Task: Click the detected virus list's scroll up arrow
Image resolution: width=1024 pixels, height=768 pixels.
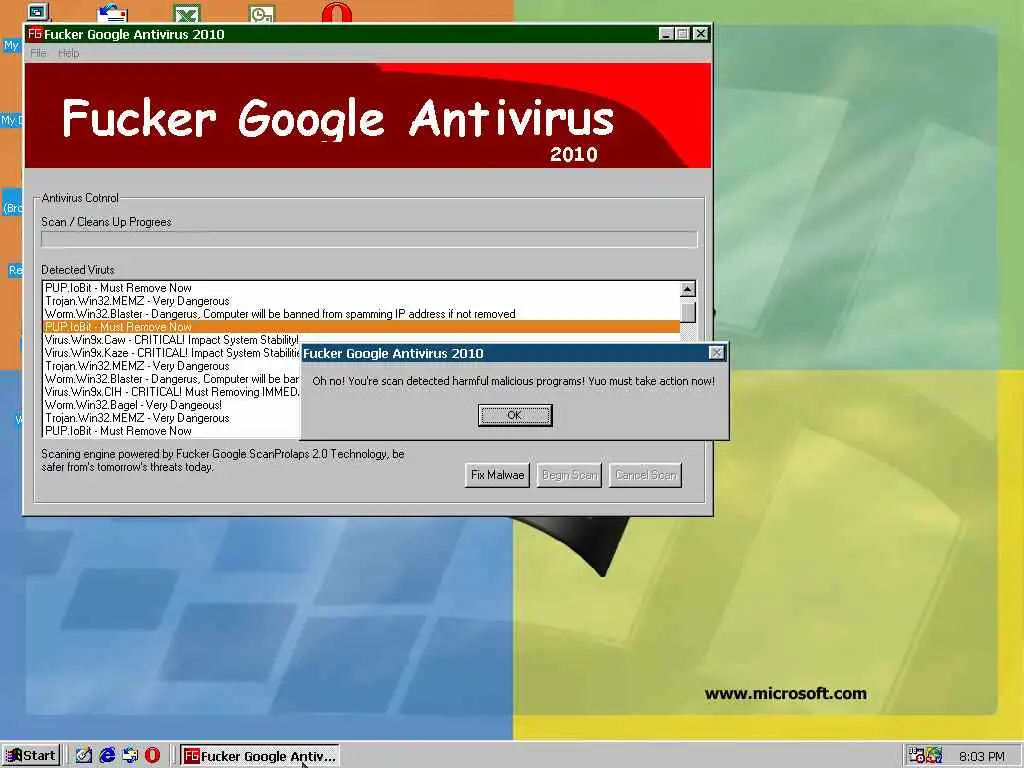Action: (x=688, y=289)
